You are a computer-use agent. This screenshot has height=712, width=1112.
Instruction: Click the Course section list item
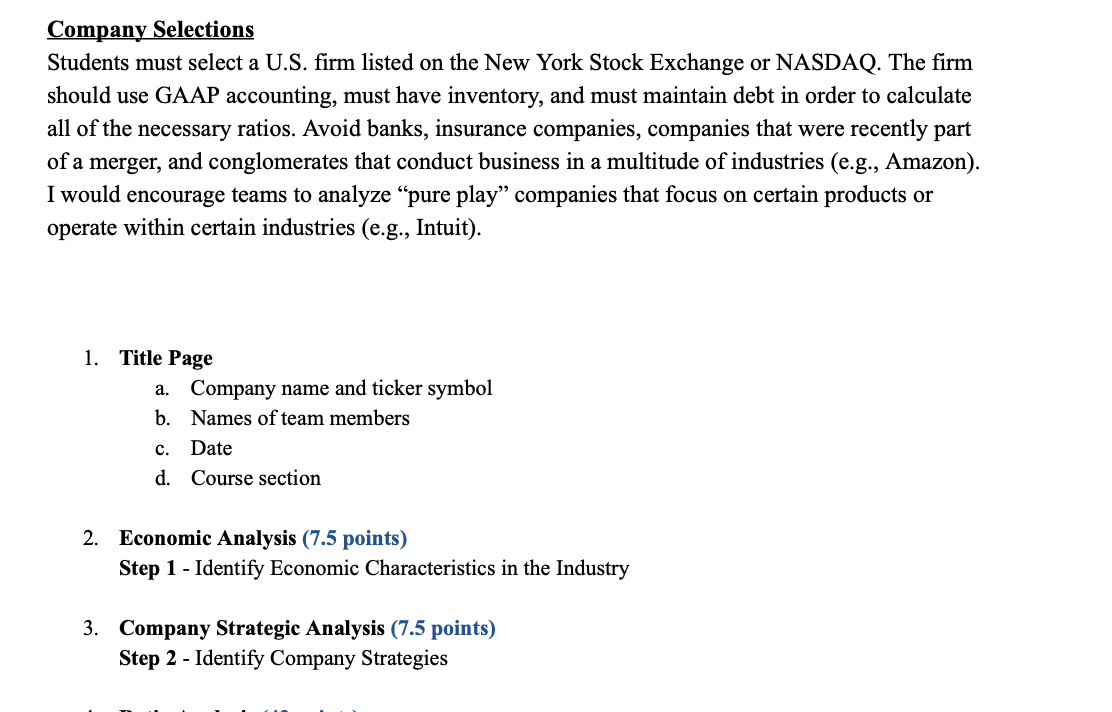[255, 478]
